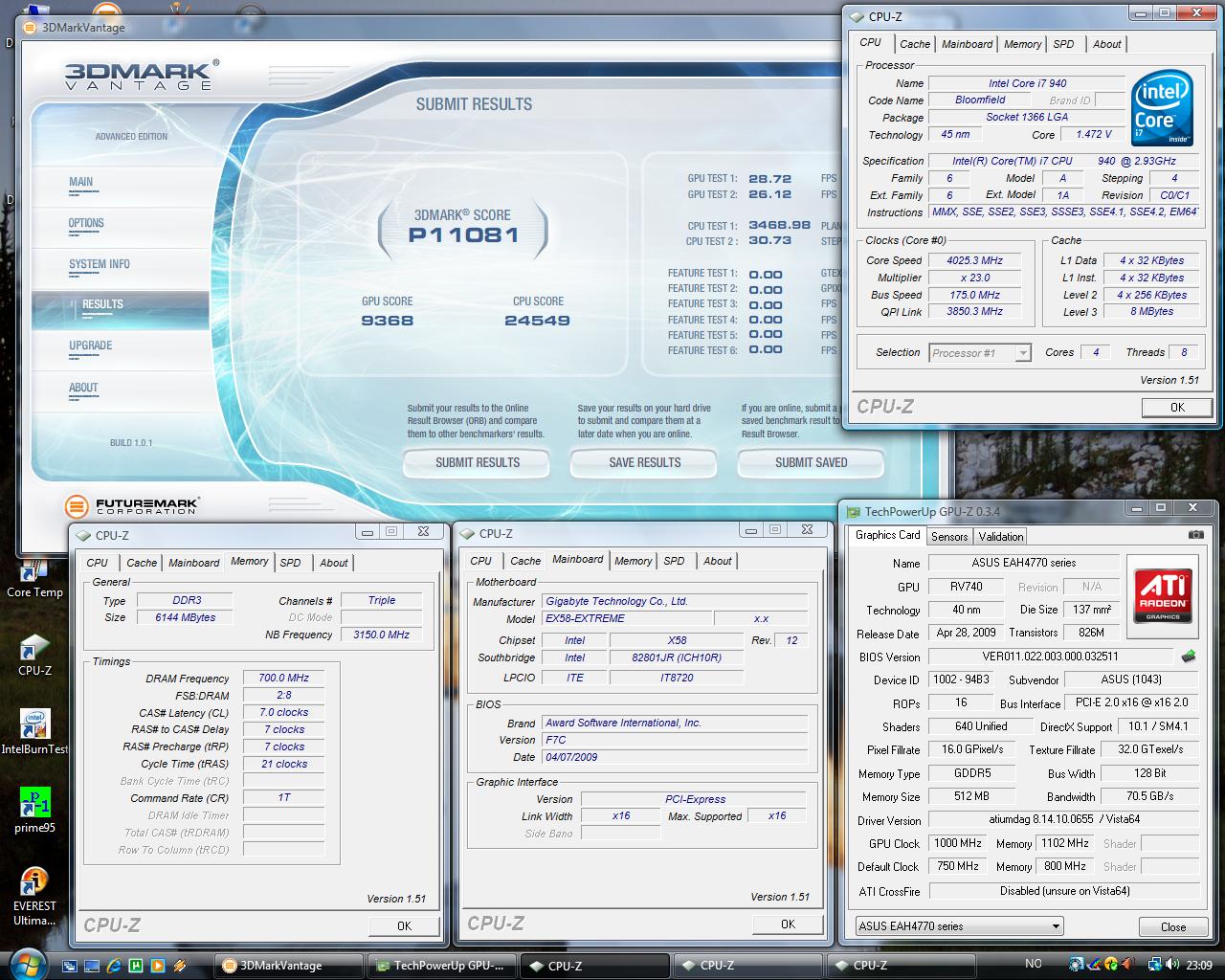
Task: Open About tab in the CPU-Z processor window
Action: coord(1107,44)
